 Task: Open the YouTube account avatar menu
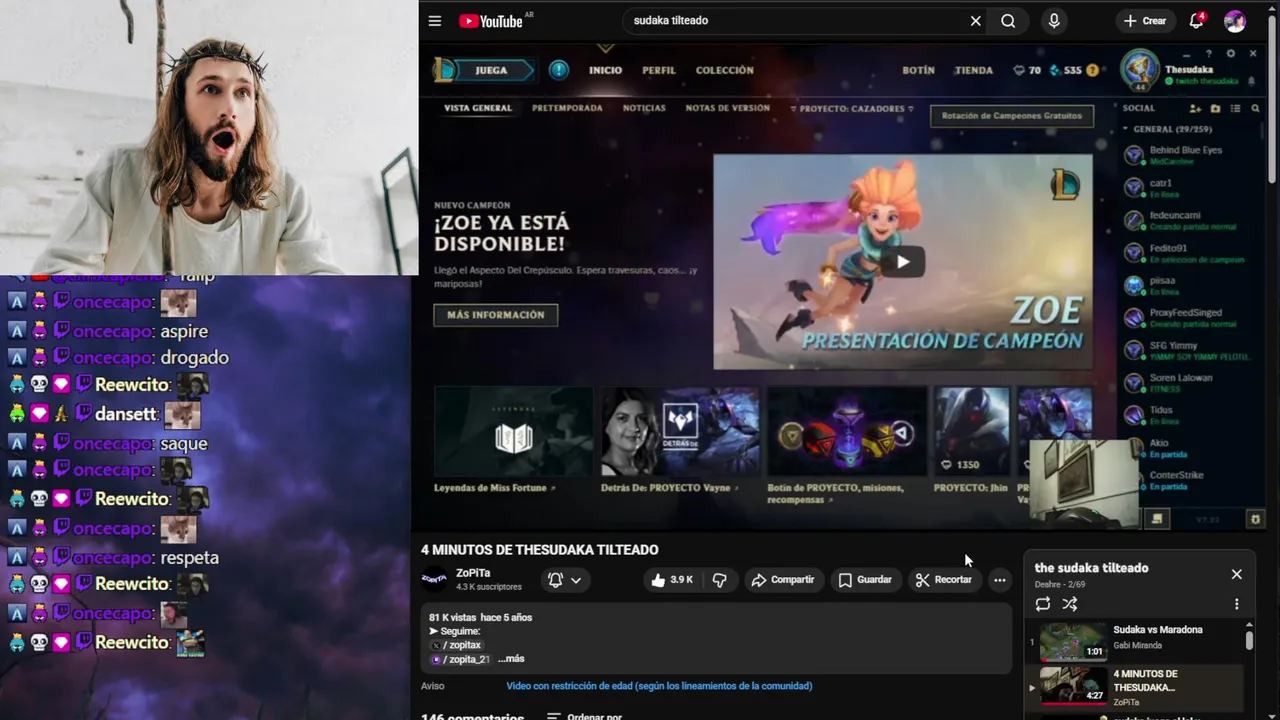1235,21
